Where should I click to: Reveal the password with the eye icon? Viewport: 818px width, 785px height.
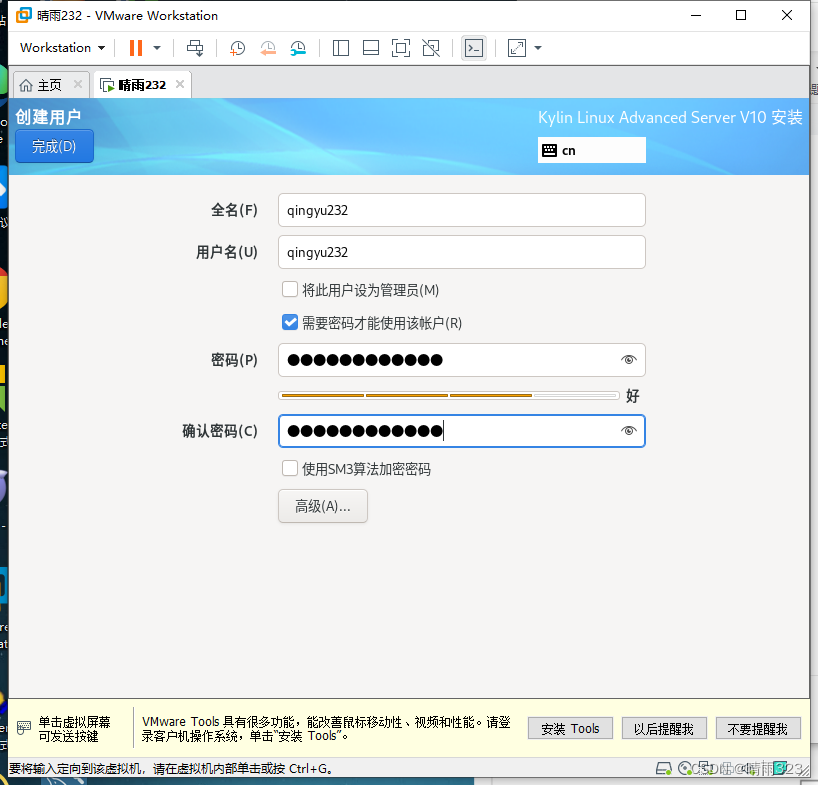click(x=629, y=360)
